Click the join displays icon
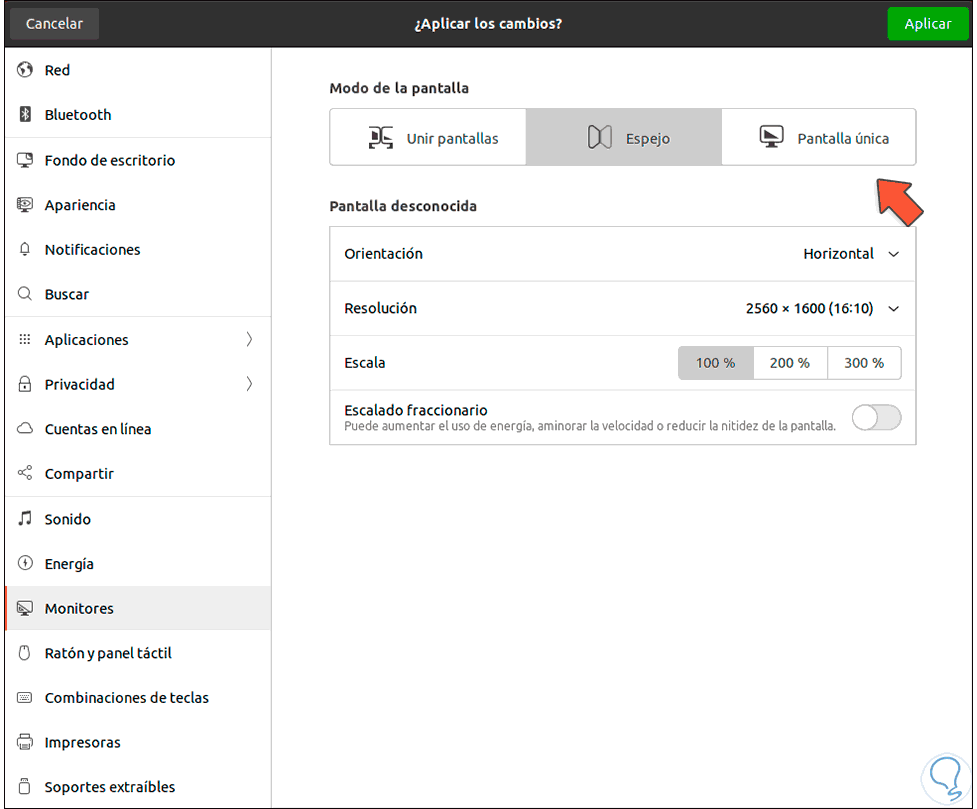Image resolution: width=977 pixels, height=809 pixels. pos(381,138)
